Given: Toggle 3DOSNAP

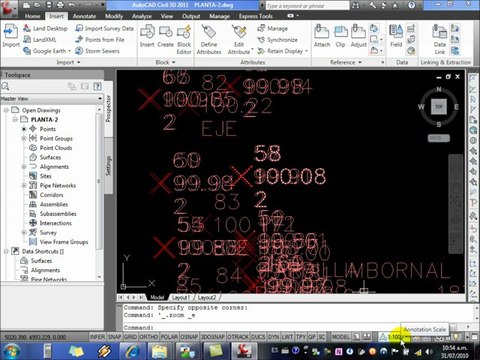Looking at the screenshot, I should coord(213,337).
